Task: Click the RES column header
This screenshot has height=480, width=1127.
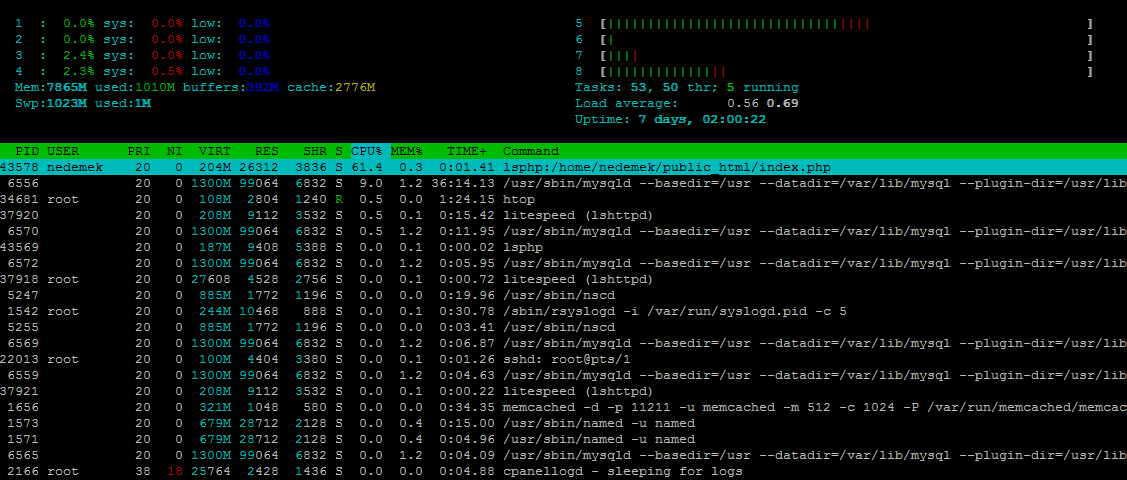Action: coord(267,151)
